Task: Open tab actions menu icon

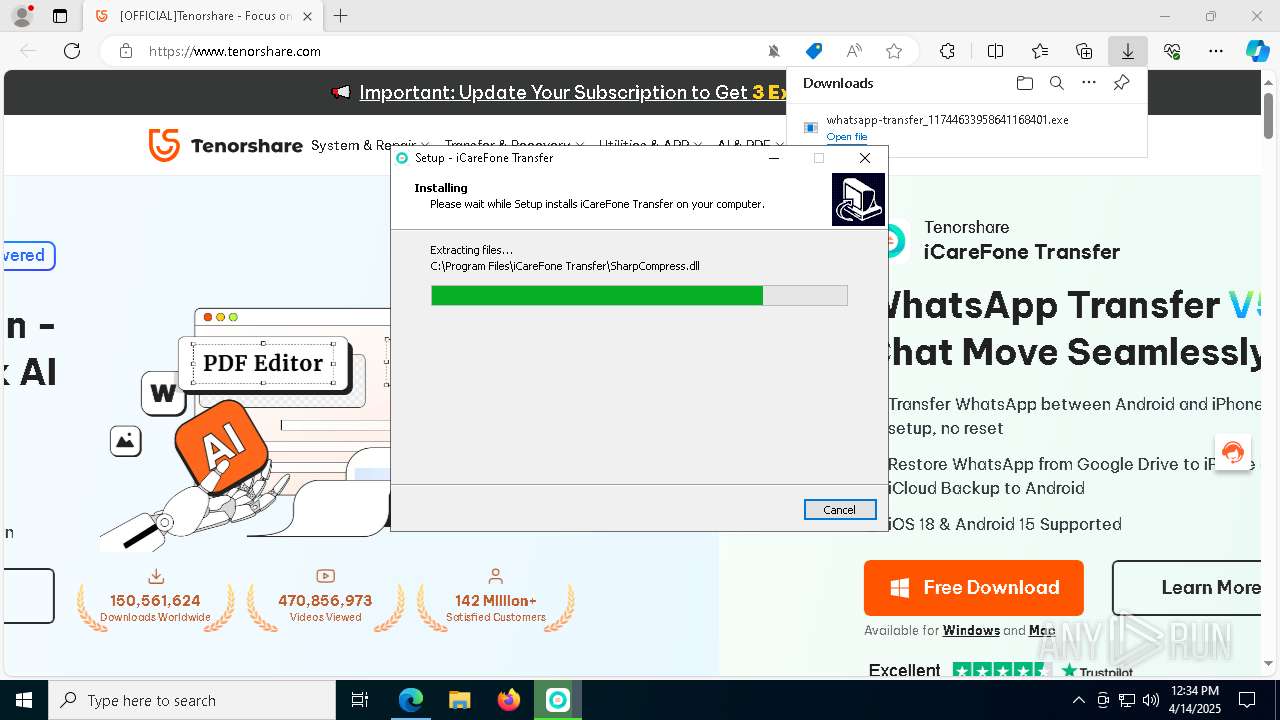Action: tap(60, 16)
